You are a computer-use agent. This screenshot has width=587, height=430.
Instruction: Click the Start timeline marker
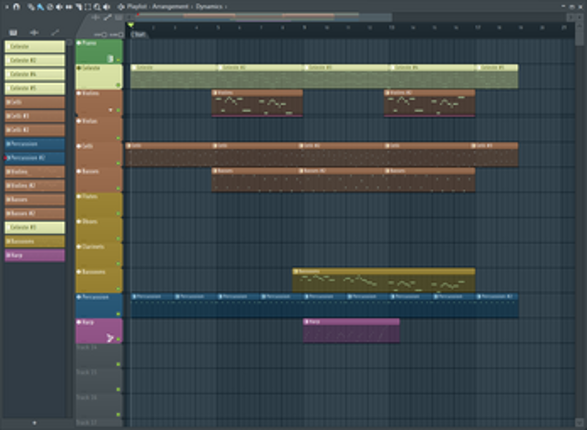click(x=139, y=34)
